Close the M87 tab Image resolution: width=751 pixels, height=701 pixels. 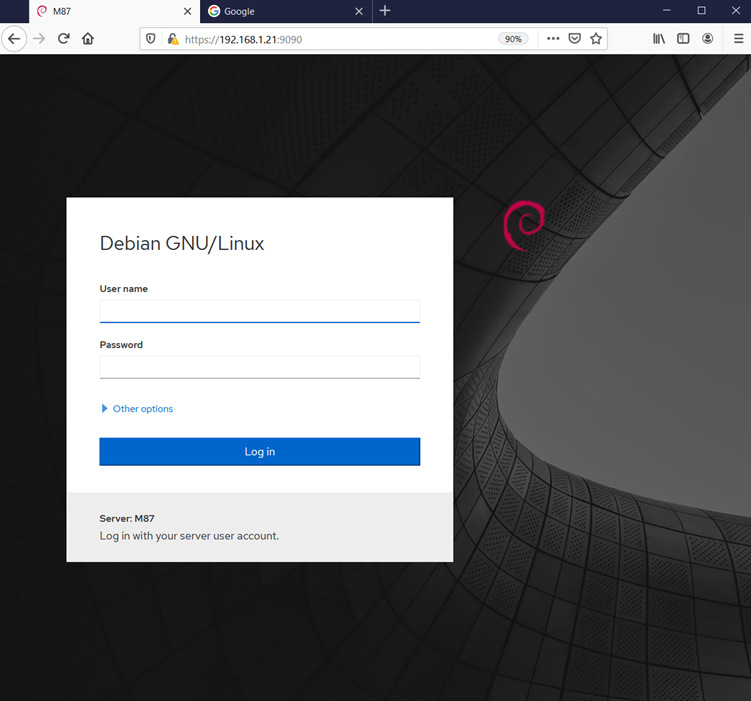[x=187, y=11]
